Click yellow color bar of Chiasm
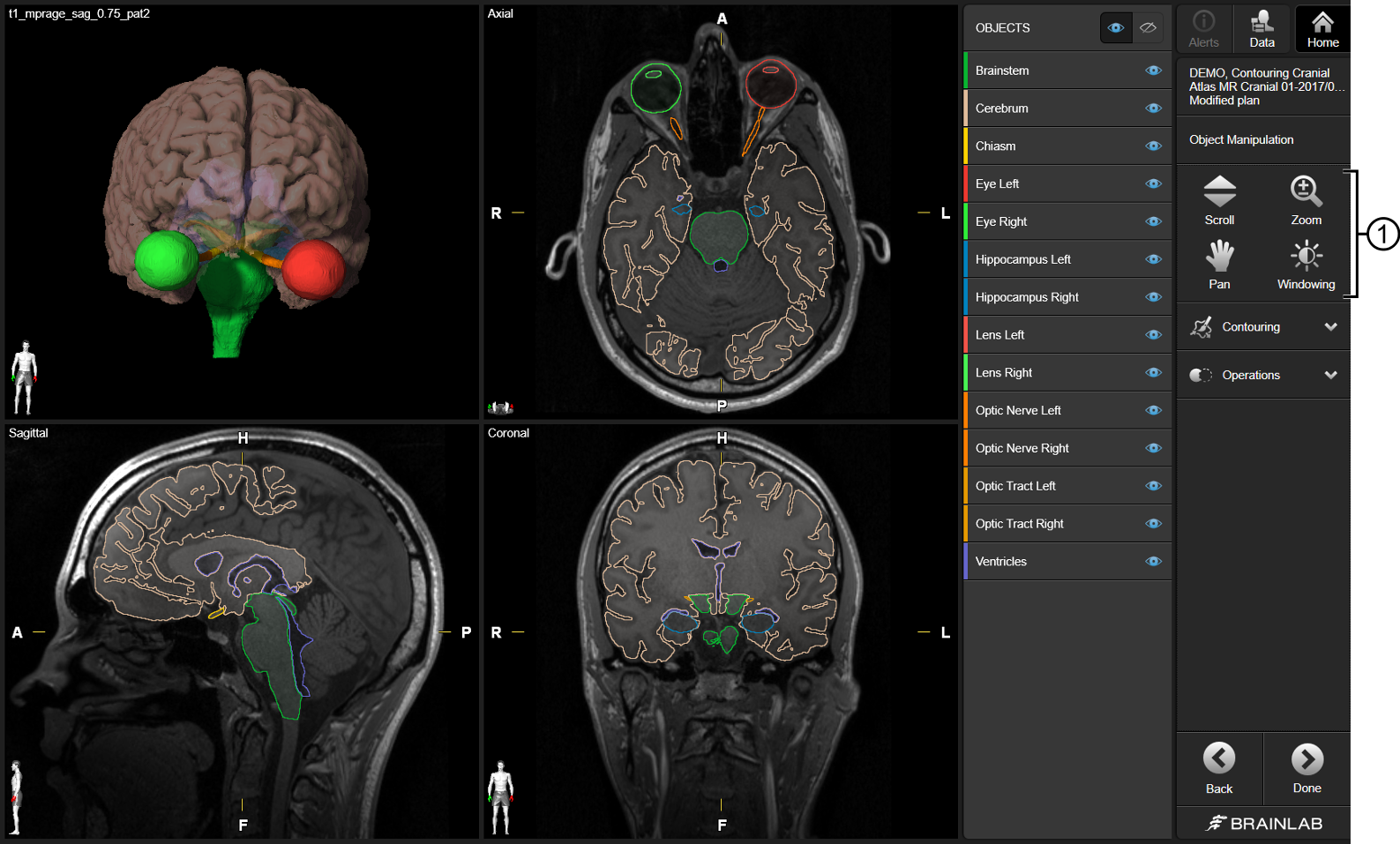The height and width of the screenshot is (844, 1400). (x=966, y=146)
